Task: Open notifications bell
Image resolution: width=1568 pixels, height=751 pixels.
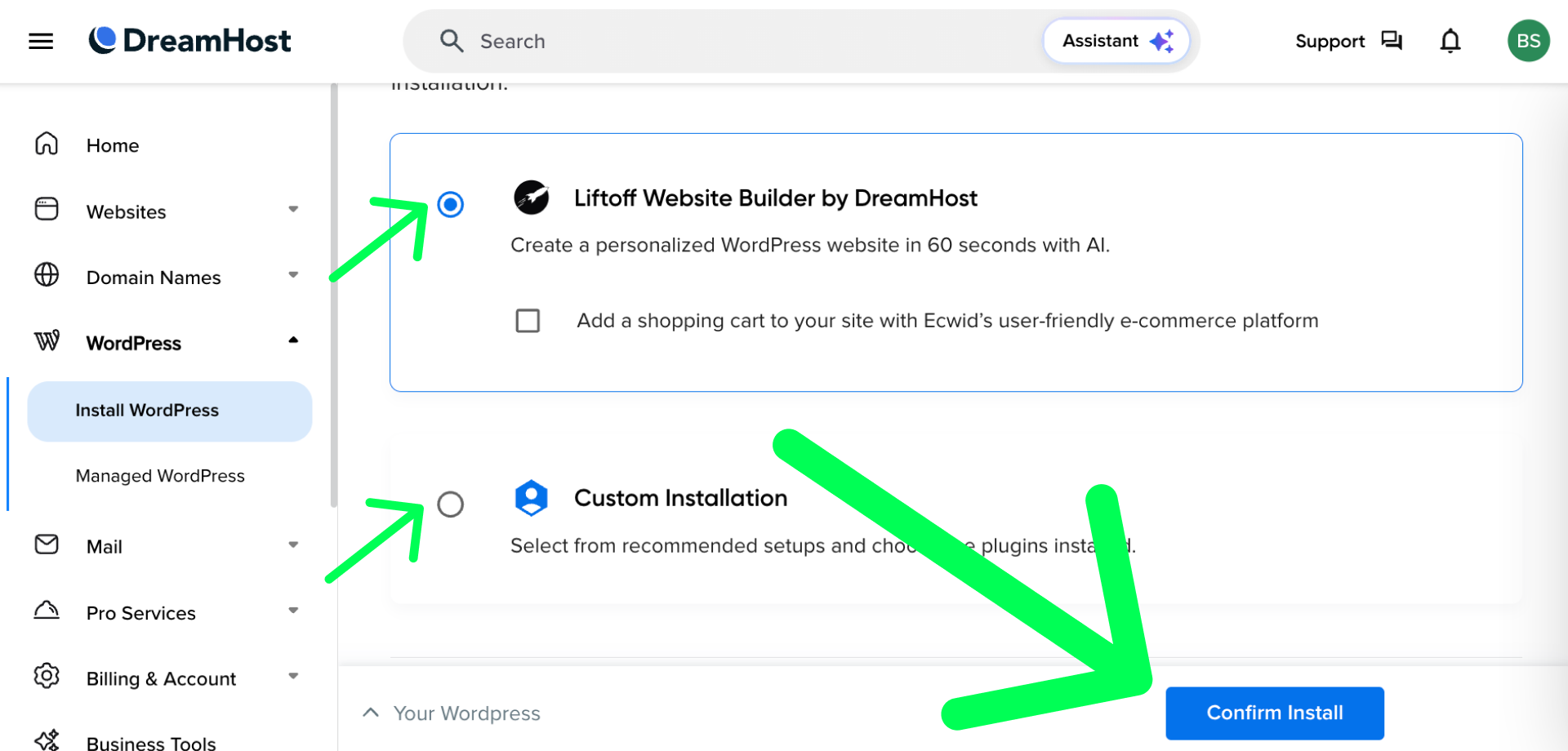Action: tap(1450, 41)
